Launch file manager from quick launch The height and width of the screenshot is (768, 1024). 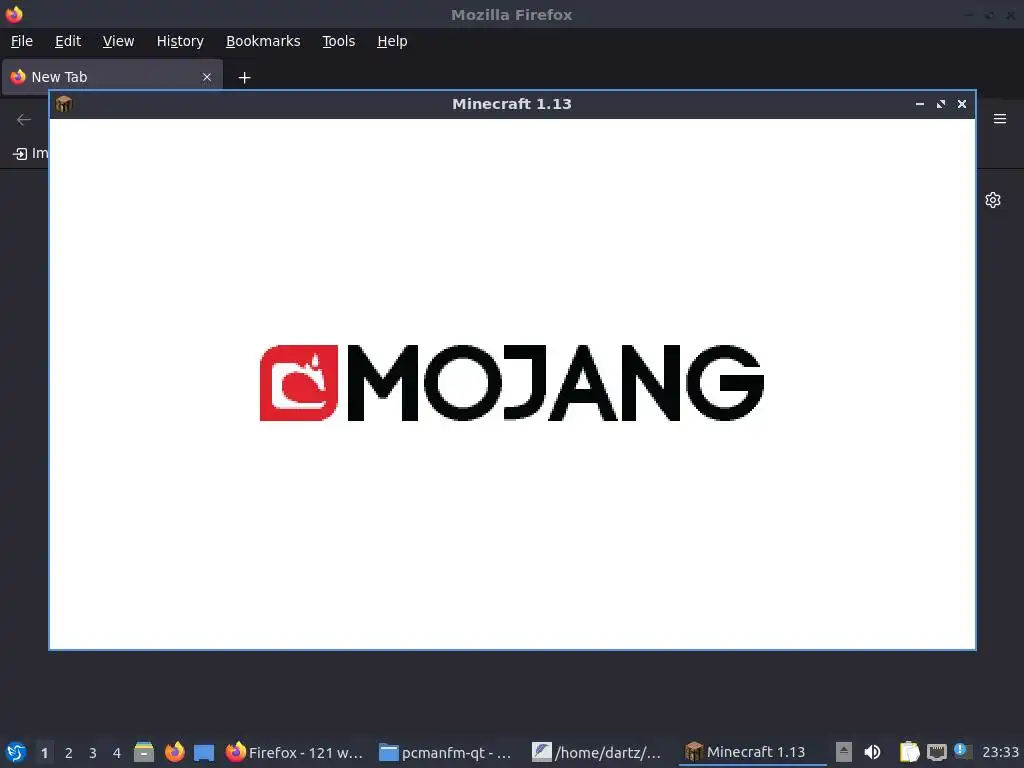144,752
